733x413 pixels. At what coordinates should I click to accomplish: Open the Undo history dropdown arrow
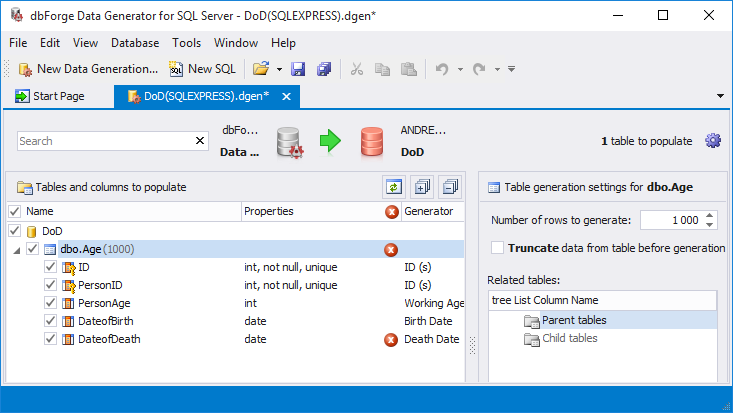460,69
